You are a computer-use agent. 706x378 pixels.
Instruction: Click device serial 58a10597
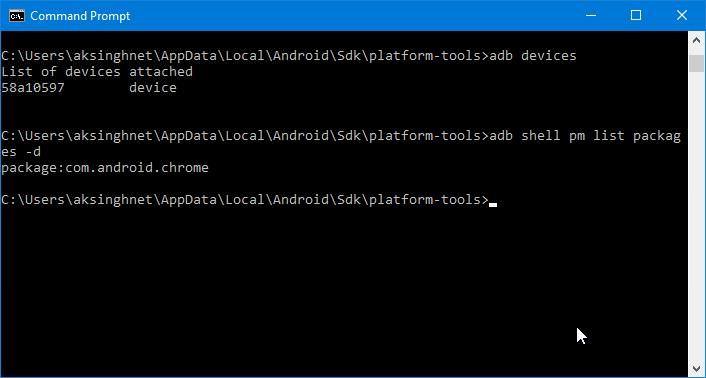(x=33, y=88)
